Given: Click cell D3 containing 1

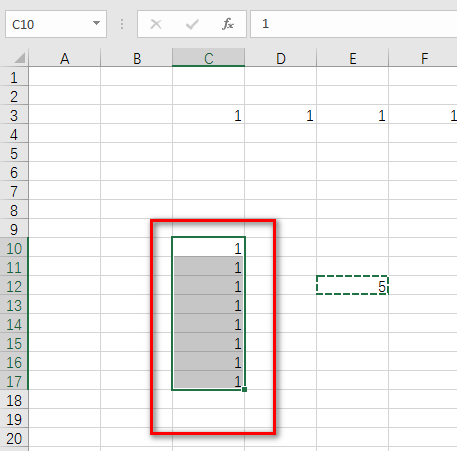Looking at the screenshot, I should point(281,115).
